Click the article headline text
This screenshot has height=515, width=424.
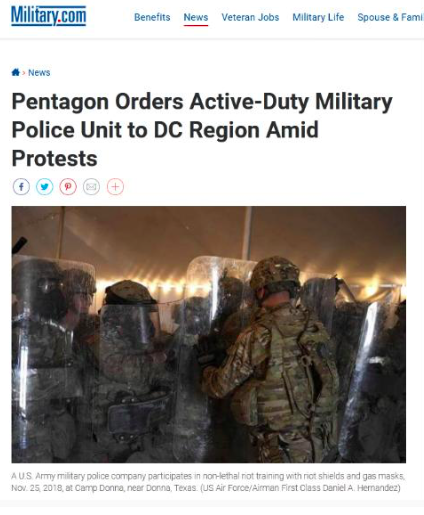(202, 130)
